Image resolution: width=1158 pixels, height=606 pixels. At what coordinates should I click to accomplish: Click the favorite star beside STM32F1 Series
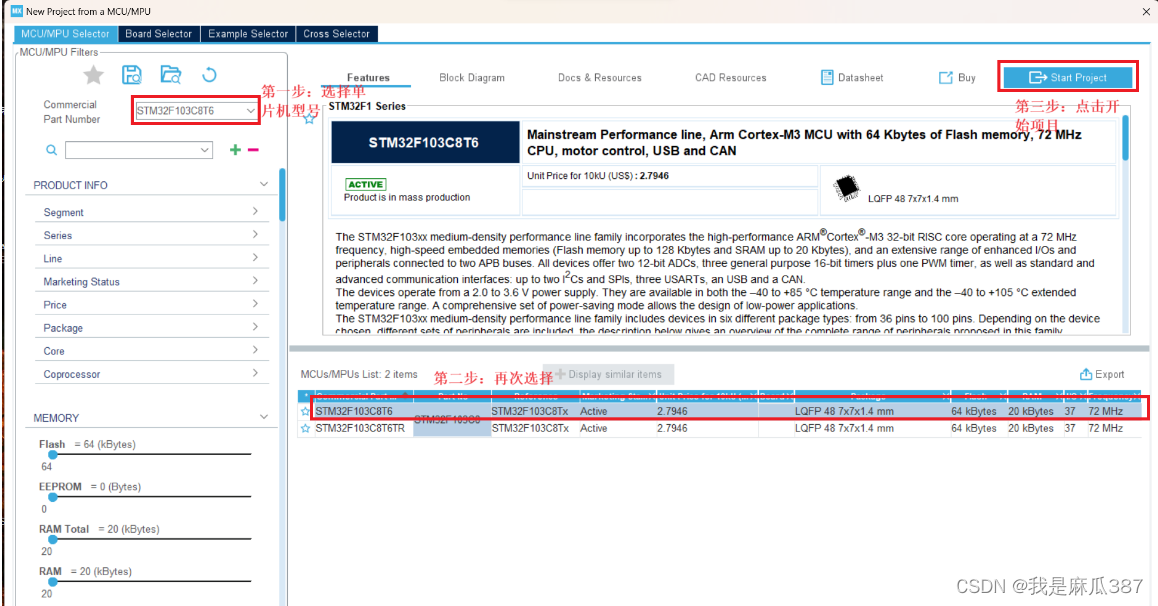coord(309,118)
